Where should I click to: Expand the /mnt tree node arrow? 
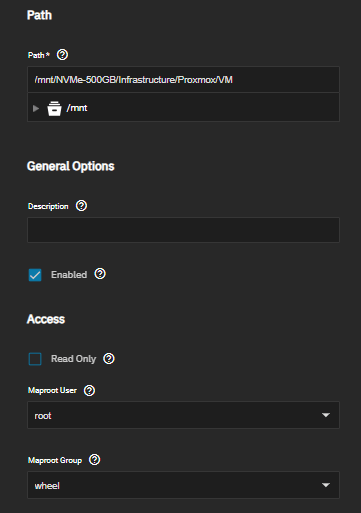click(x=36, y=108)
